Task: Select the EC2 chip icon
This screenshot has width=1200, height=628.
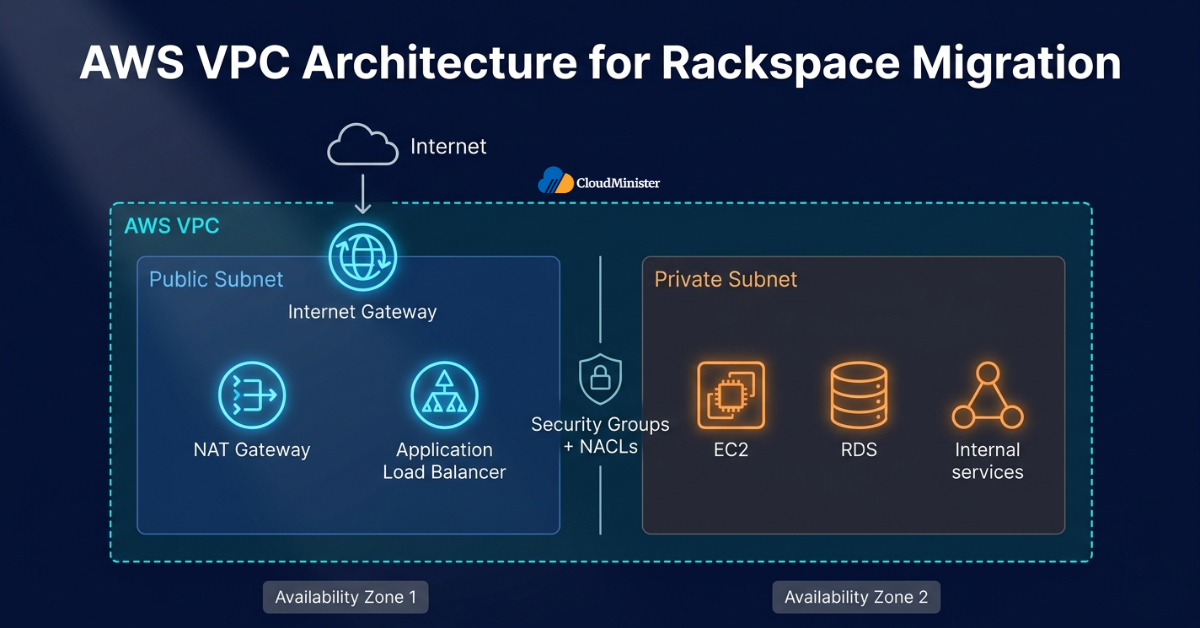Action: tap(731, 395)
